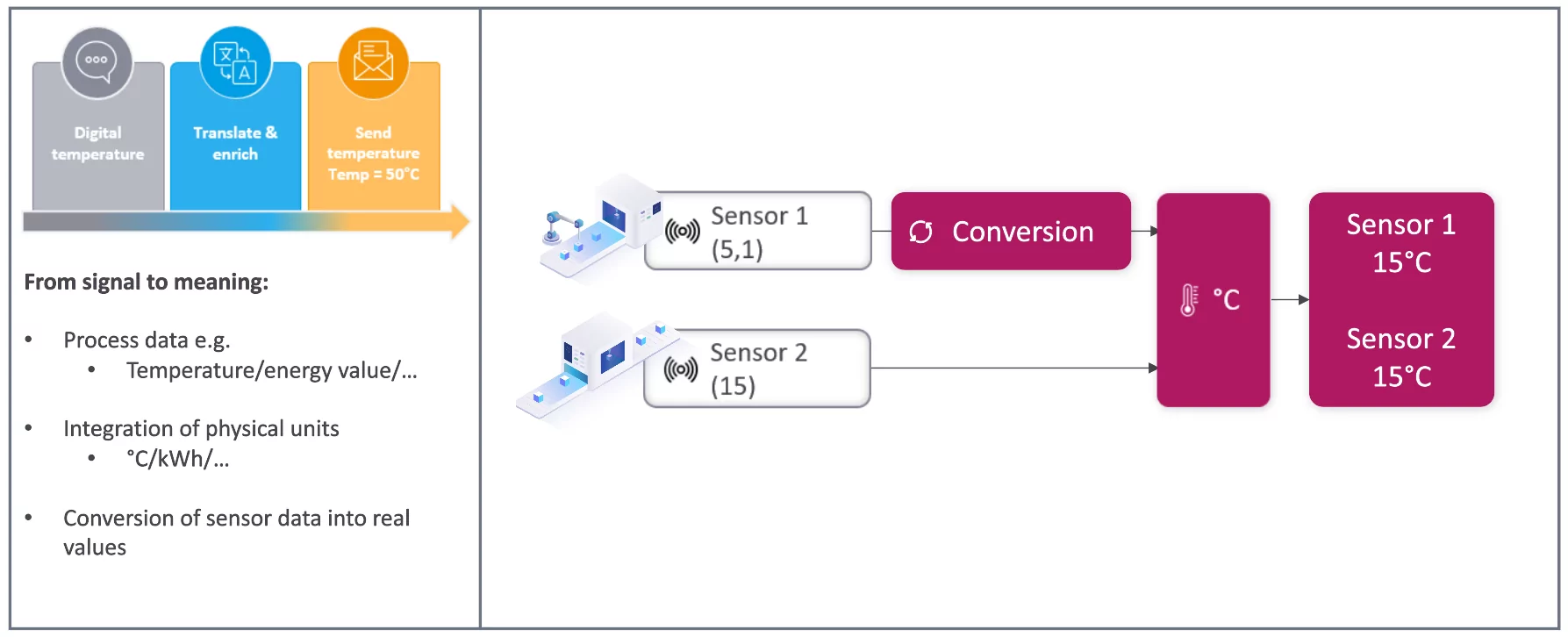Image resolution: width=1568 pixels, height=637 pixels.
Task: Click the Sensor 2 wireless signal icon
Action: (x=681, y=369)
